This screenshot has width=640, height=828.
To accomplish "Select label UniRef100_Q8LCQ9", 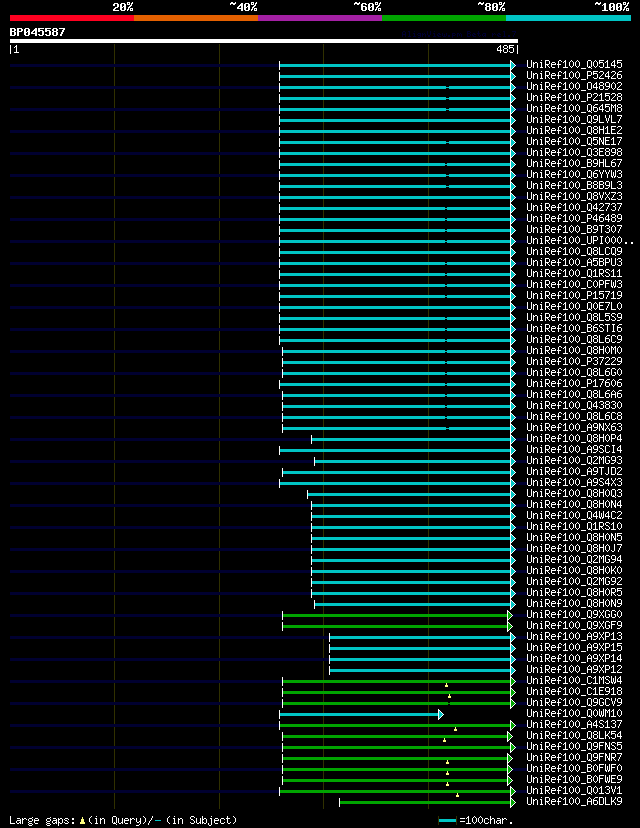I will click(x=574, y=251).
